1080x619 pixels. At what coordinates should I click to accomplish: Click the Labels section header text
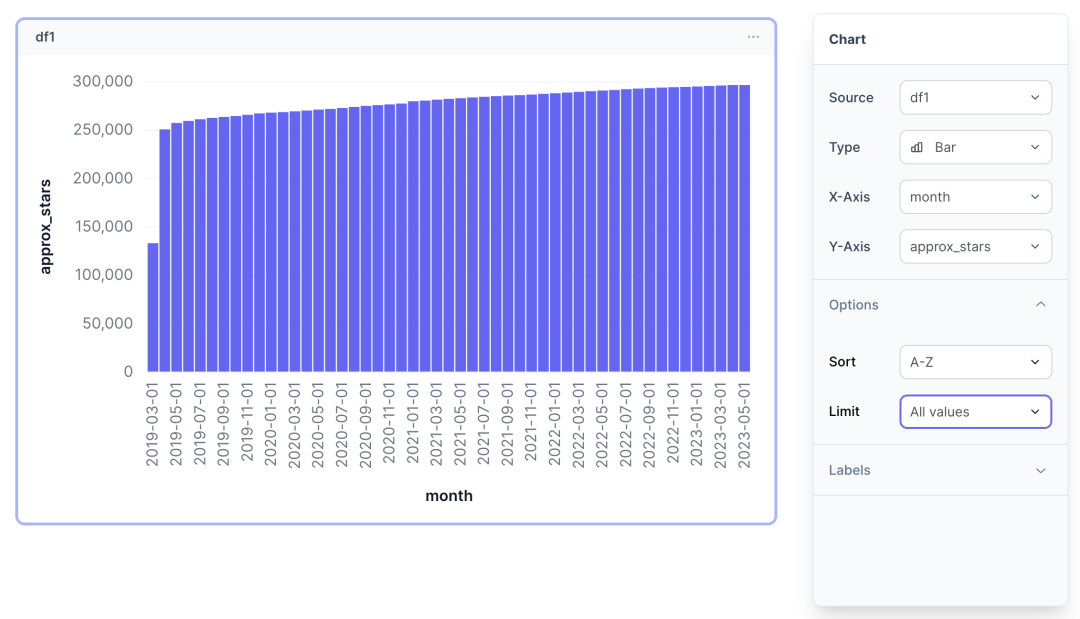click(x=849, y=470)
